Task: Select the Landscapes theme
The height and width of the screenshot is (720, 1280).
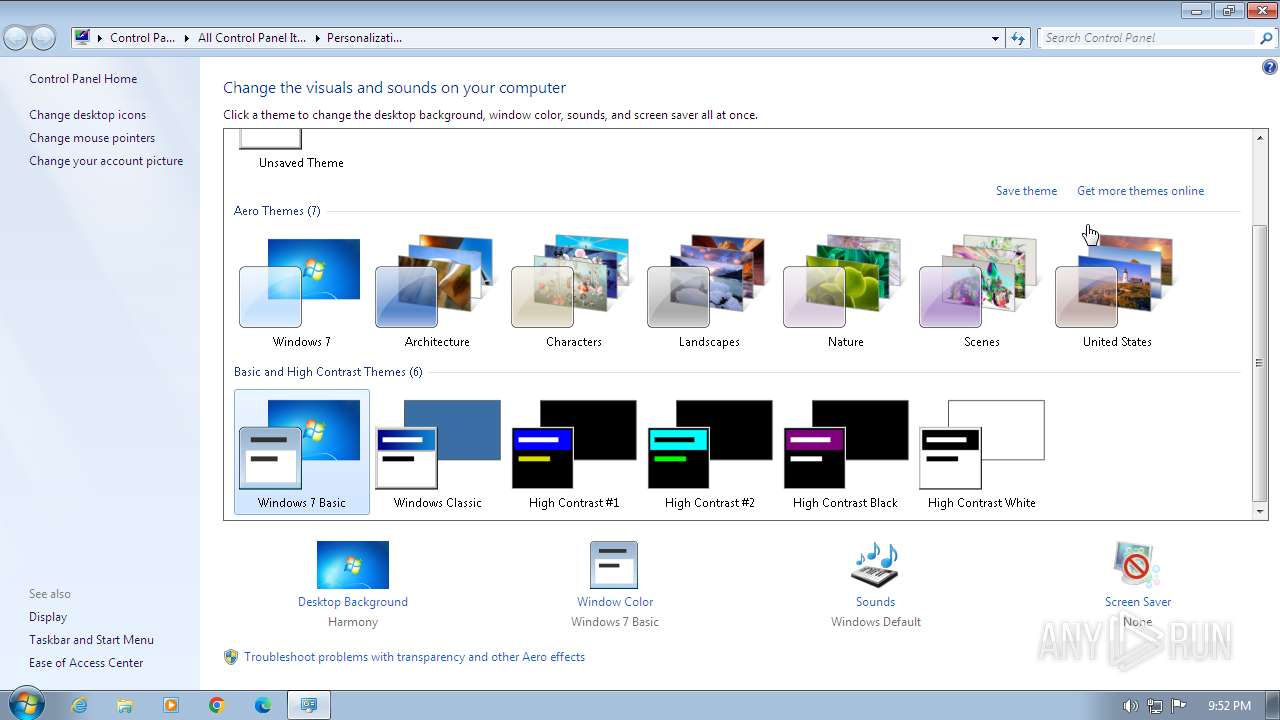Action: [709, 292]
